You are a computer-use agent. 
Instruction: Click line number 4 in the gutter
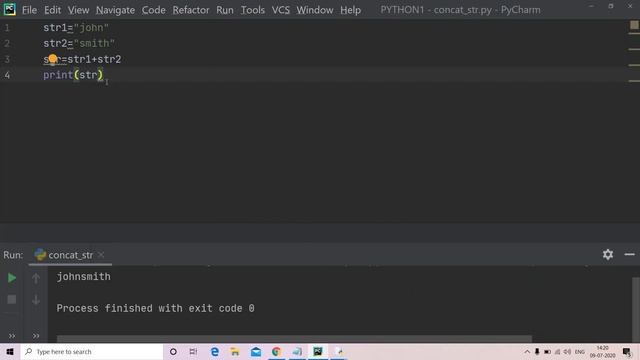click(x=7, y=75)
